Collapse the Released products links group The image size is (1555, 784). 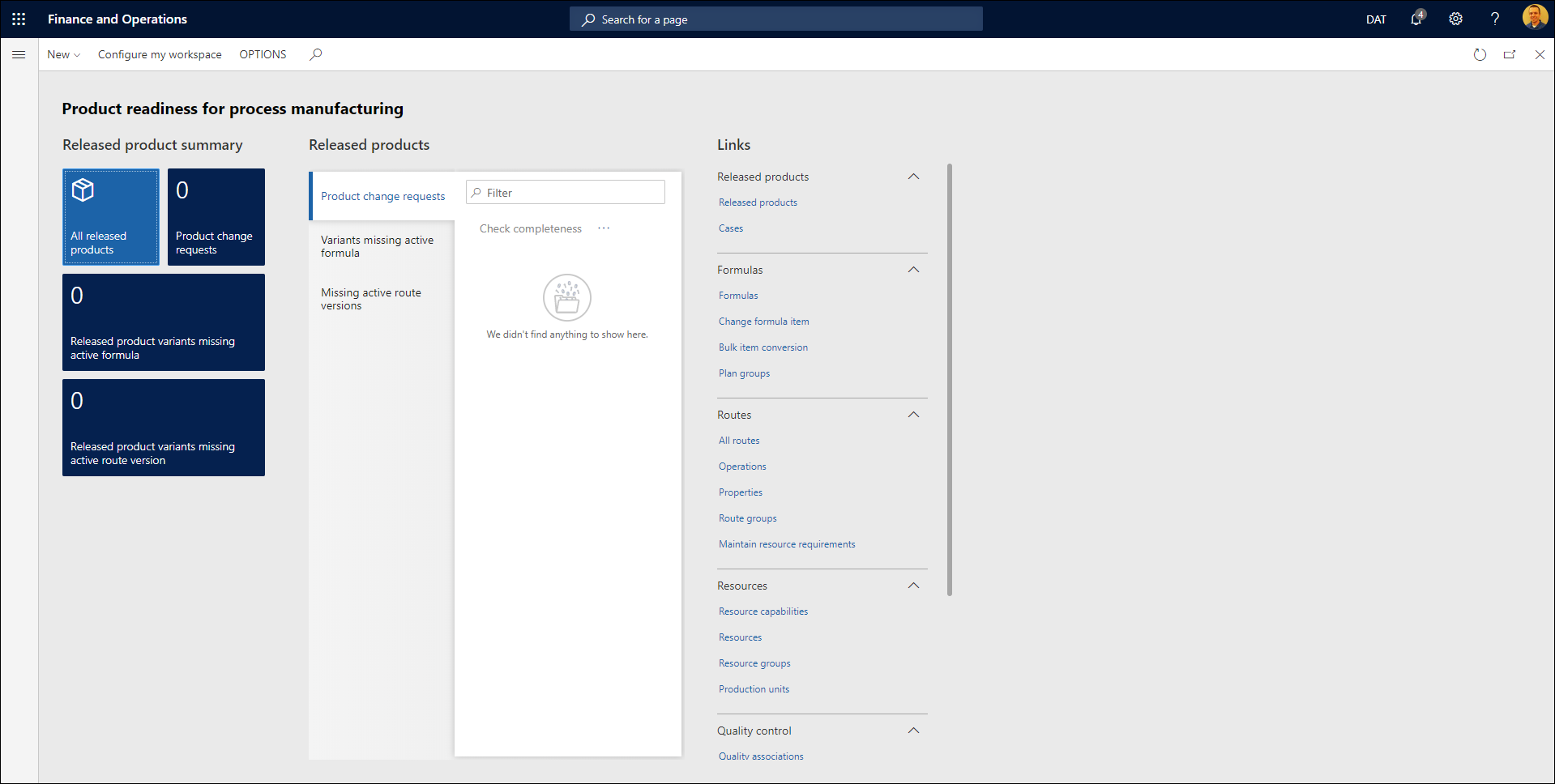coord(914,177)
